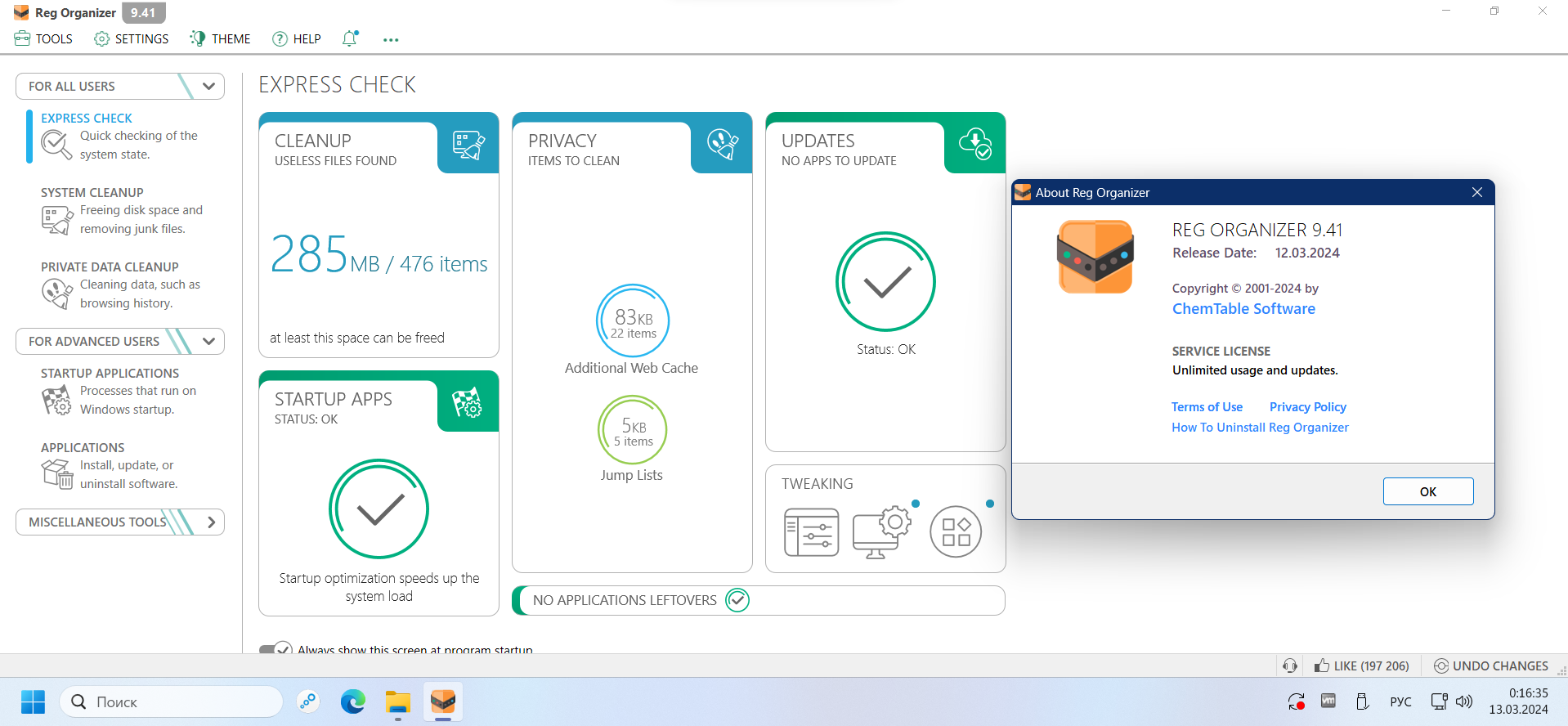Click the Like (197 206) button
The width and height of the screenshot is (1568, 726).
click(x=1361, y=665)
